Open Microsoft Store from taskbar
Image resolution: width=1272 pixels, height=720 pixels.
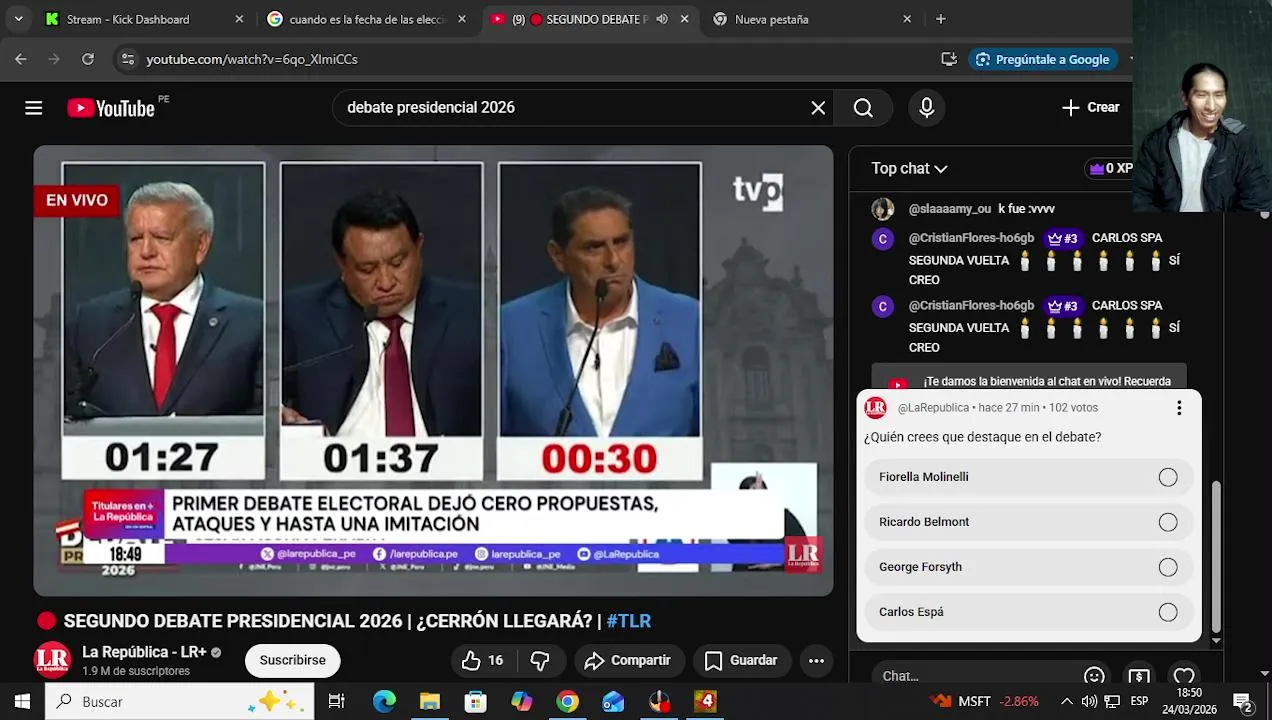[x=476, y=702]
